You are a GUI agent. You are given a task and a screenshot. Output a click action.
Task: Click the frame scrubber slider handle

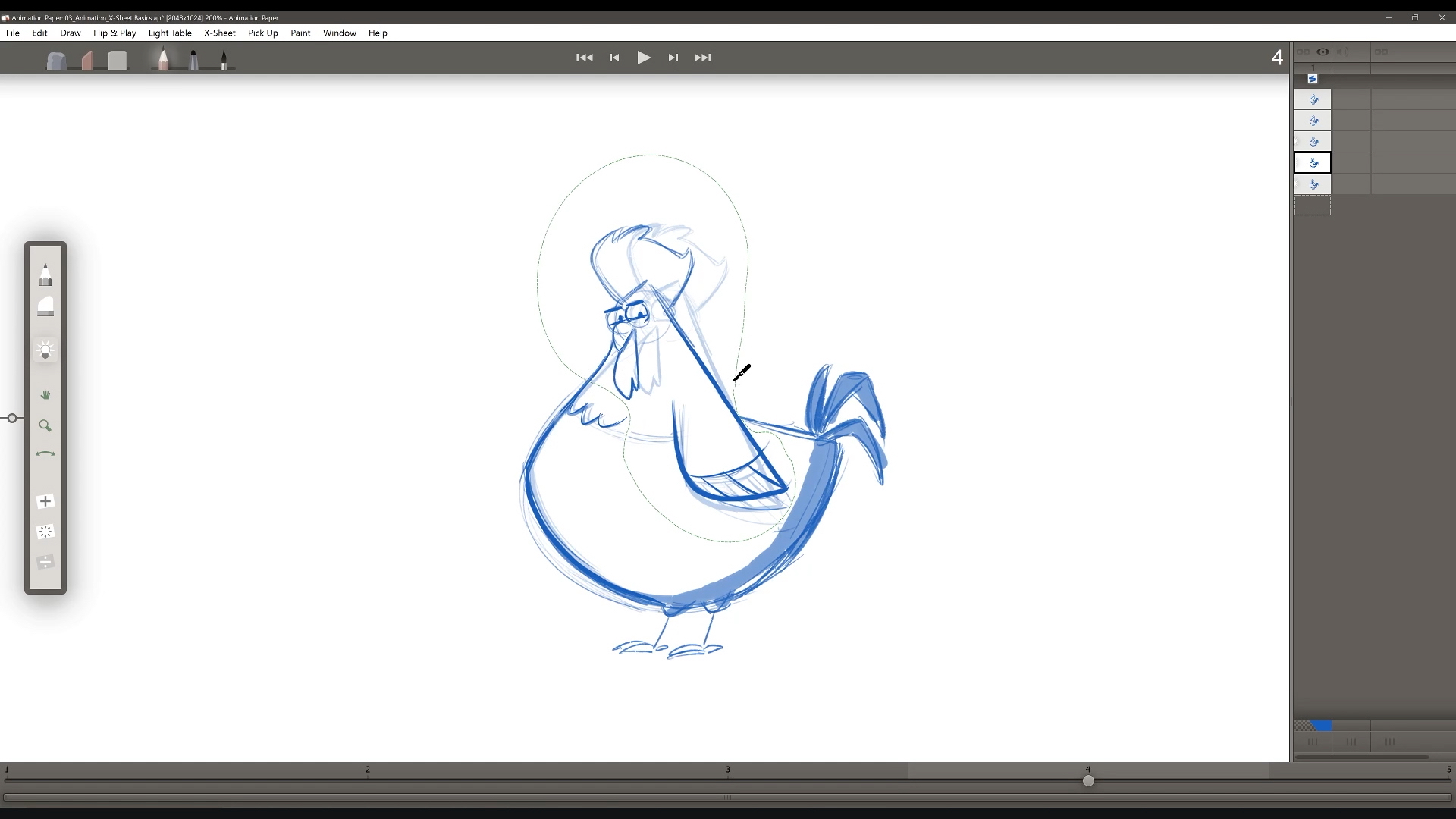coord(1088,781)
